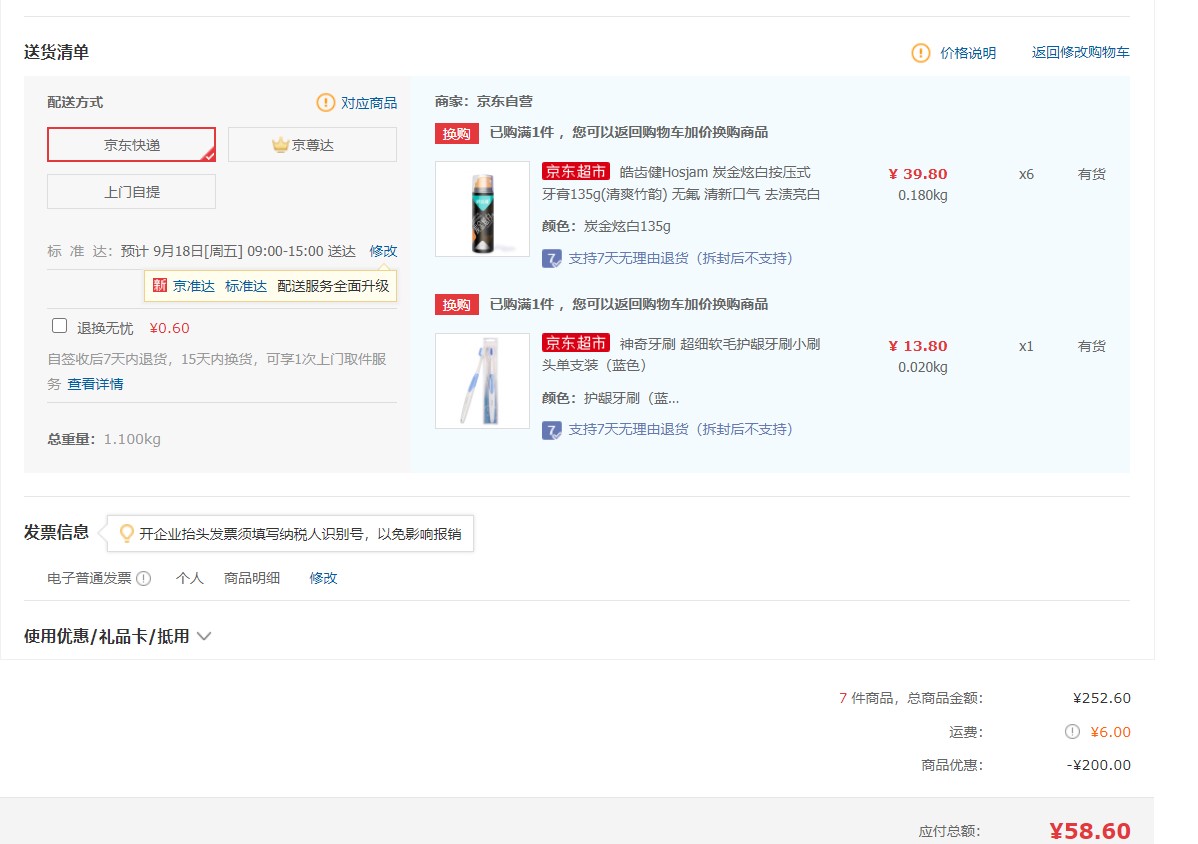The image size is (1198, 844).
Task: Click 7-day return icon for toothbrush
Action: coord(552,430)
